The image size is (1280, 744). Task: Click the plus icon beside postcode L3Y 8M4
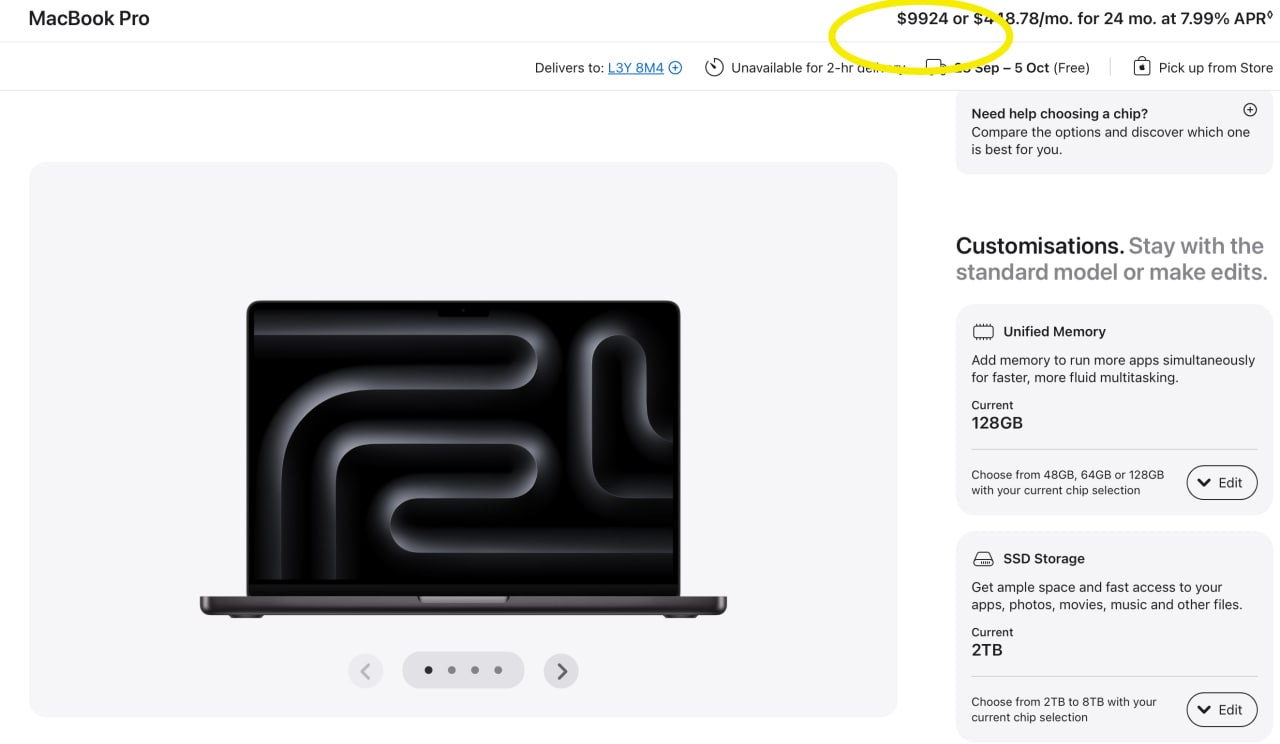pyautogui.click(x=675, y=68)
